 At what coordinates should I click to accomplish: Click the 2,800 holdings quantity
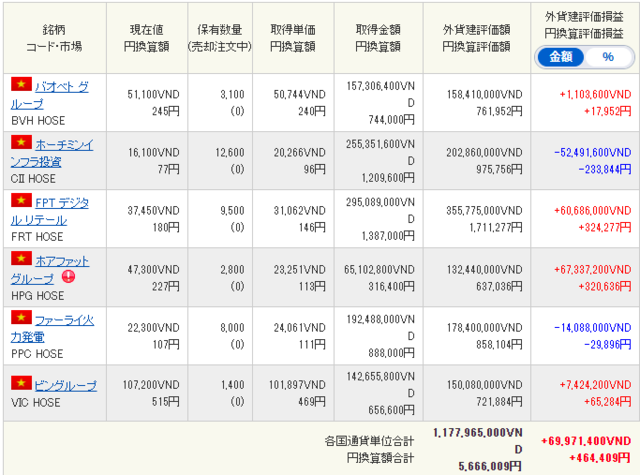click(x=232, y=270)
